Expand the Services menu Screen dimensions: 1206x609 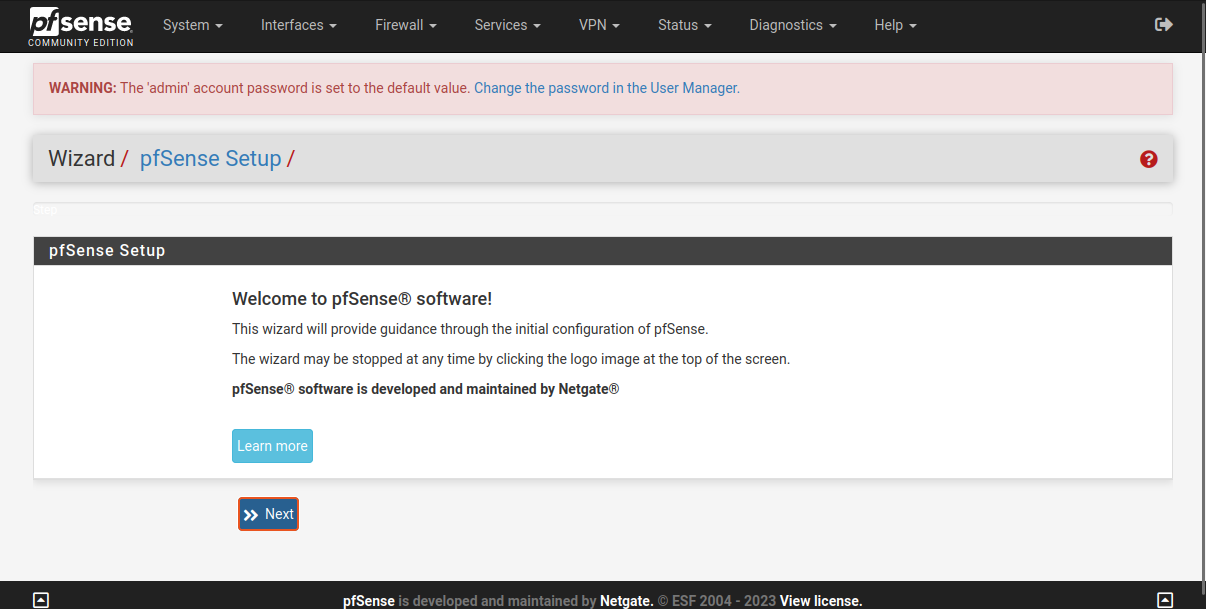coord(508,25)
